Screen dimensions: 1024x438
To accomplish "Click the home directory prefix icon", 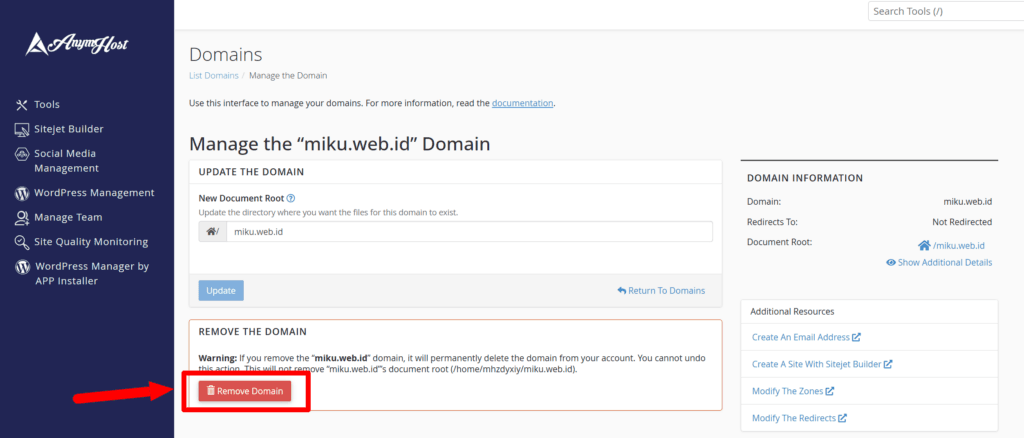I will (x=212, y=232).
